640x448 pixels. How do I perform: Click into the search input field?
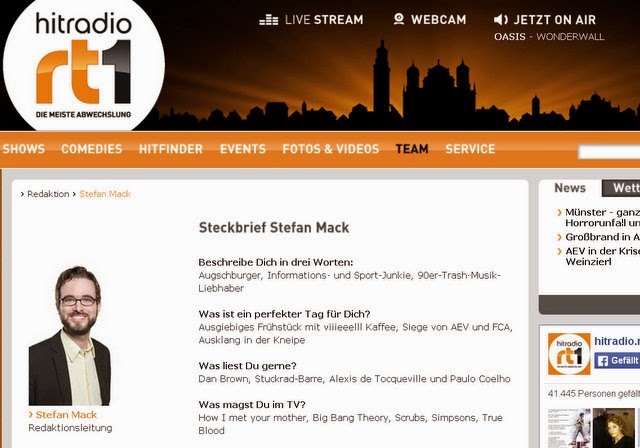[609, 152]
